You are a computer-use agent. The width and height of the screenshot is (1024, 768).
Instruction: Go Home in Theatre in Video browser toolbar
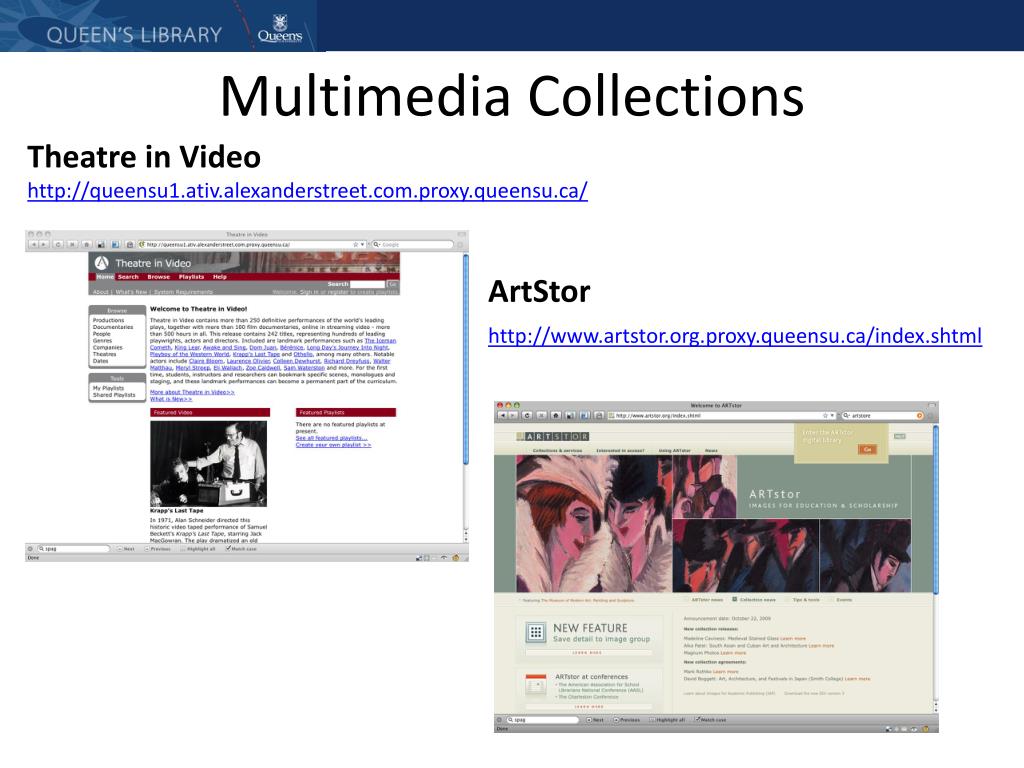pyautogui.click(x=86, y=244)
